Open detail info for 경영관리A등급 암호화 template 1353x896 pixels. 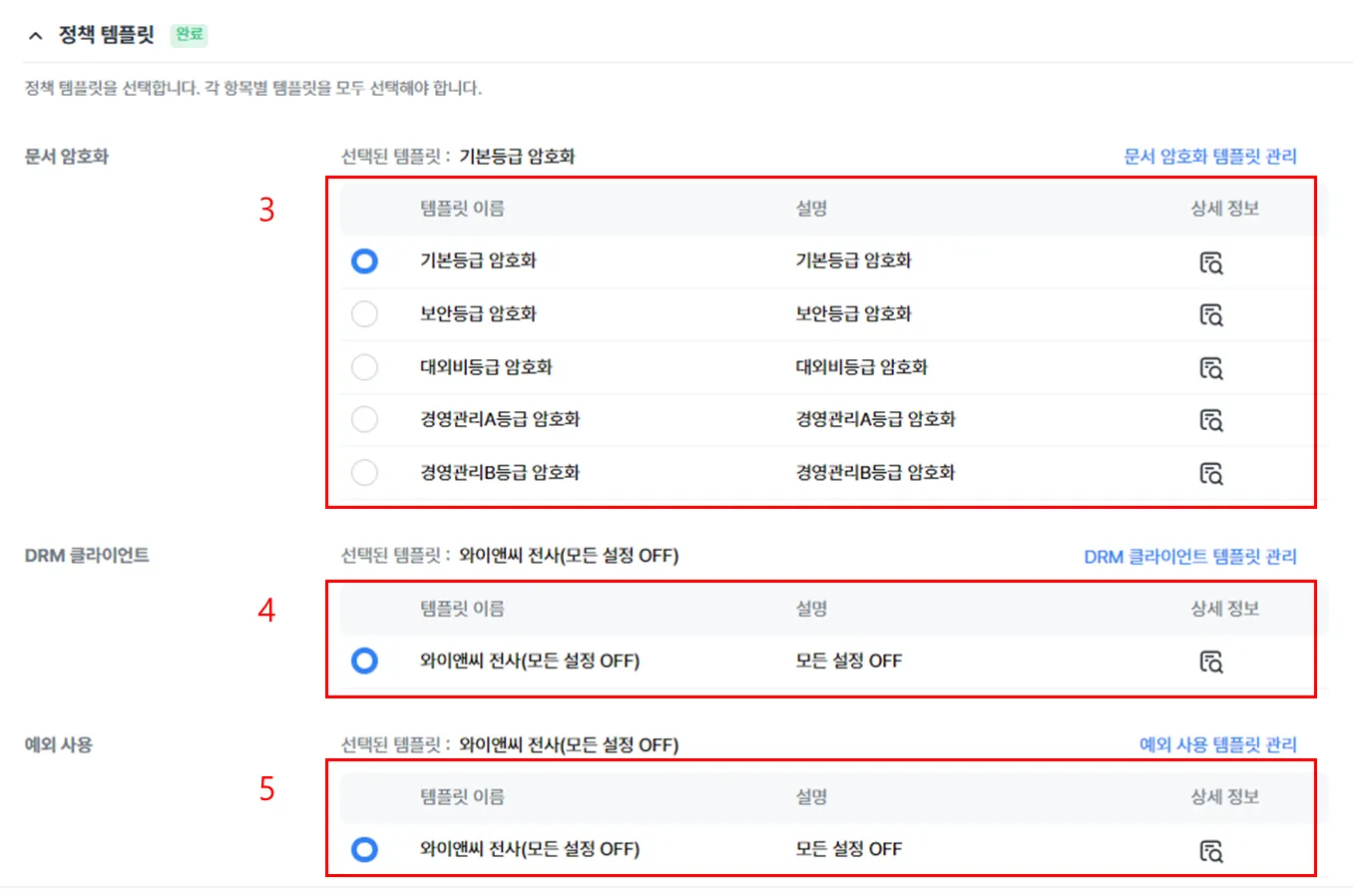1210,420
